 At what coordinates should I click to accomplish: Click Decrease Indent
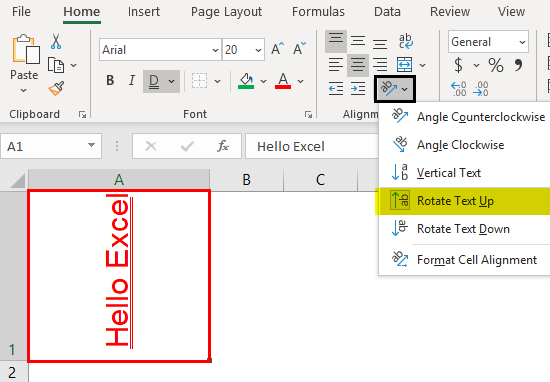(x=336, y=88)
